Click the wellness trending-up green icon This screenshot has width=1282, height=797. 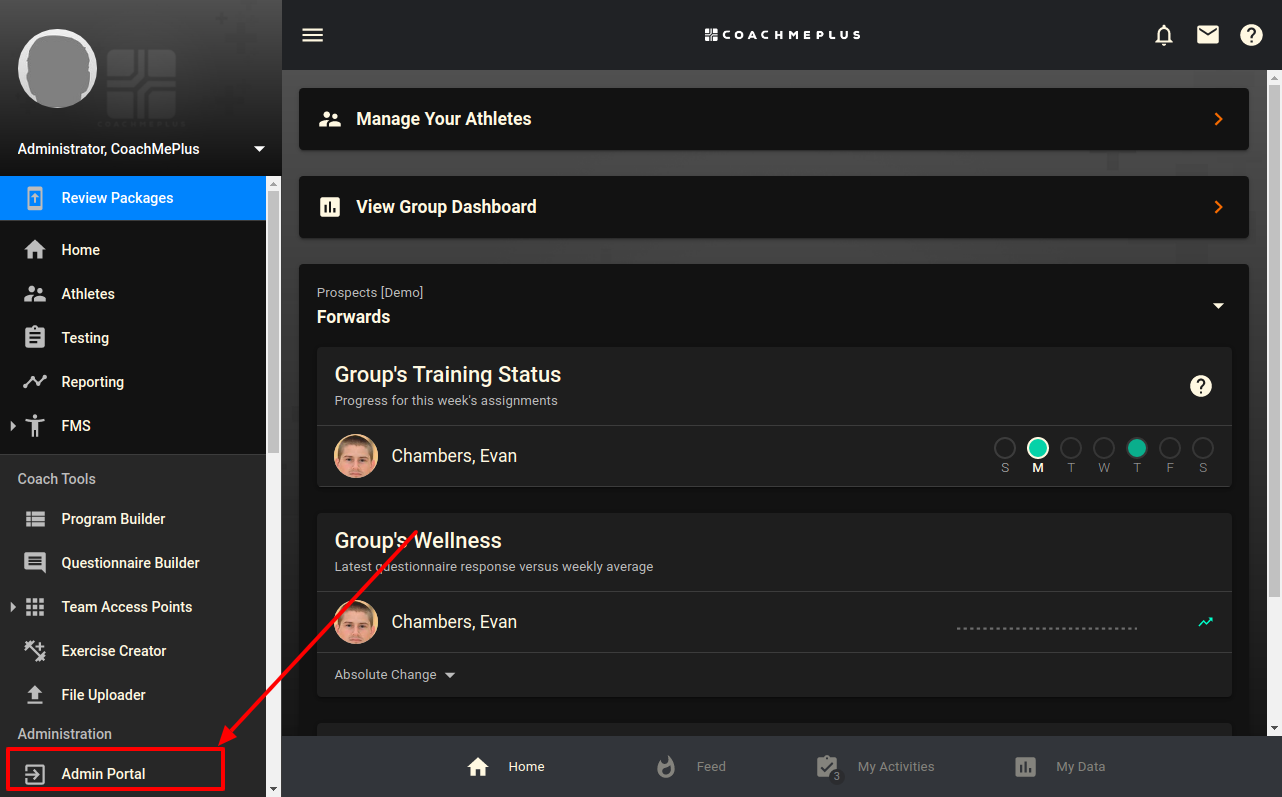tap(1206, 622)
